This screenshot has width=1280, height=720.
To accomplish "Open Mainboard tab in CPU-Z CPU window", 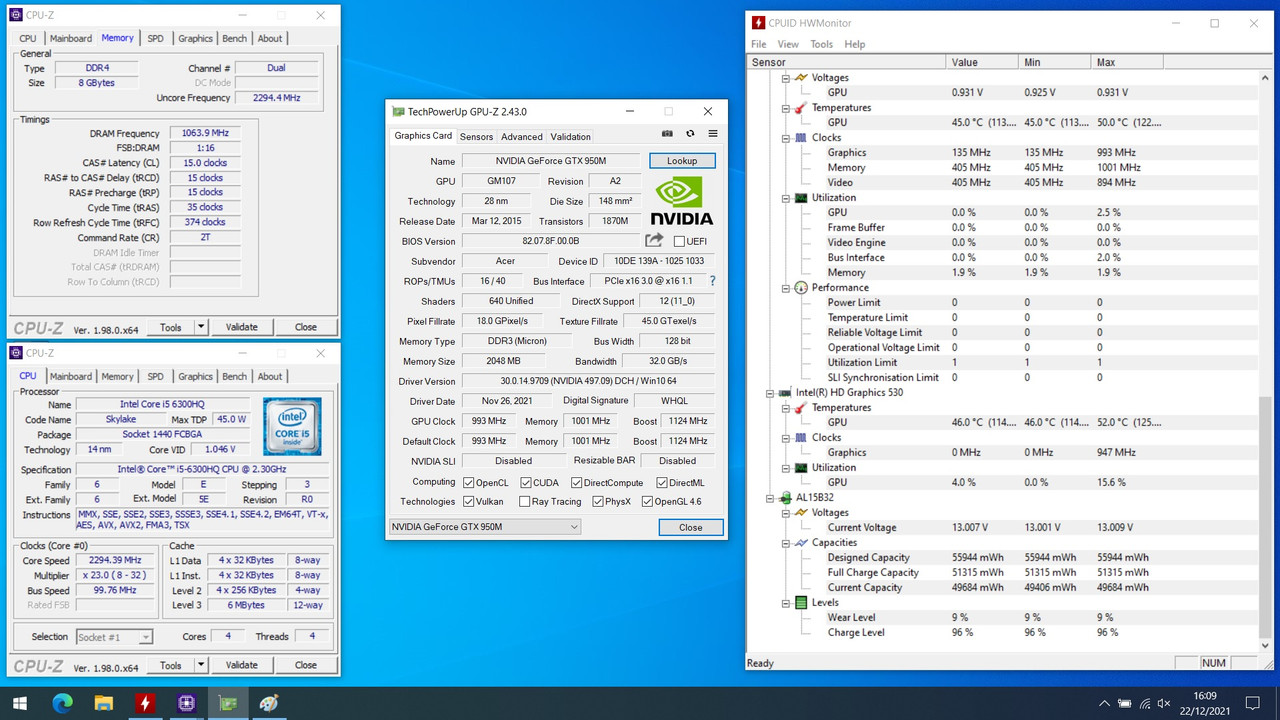I will 71,376.
